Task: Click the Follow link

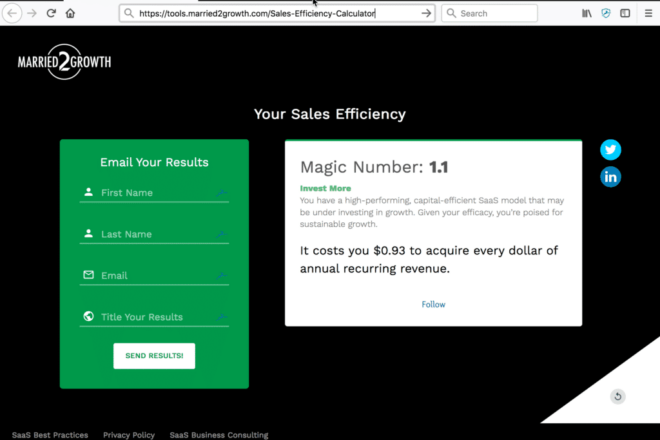Action: click(433, 304)
